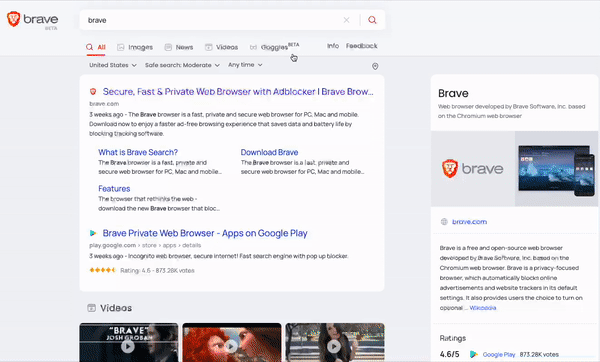The image size is (600, 362).
Task: Click the Google Play favicon beside second result
Action: click(x=93, y=233)
